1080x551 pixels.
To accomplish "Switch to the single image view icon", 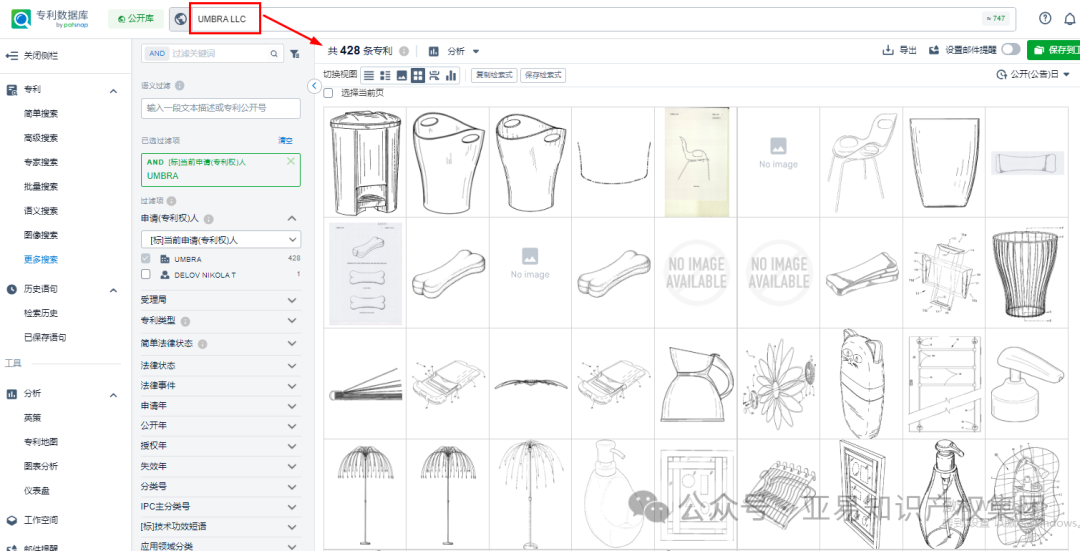I will tap(402, 75).
